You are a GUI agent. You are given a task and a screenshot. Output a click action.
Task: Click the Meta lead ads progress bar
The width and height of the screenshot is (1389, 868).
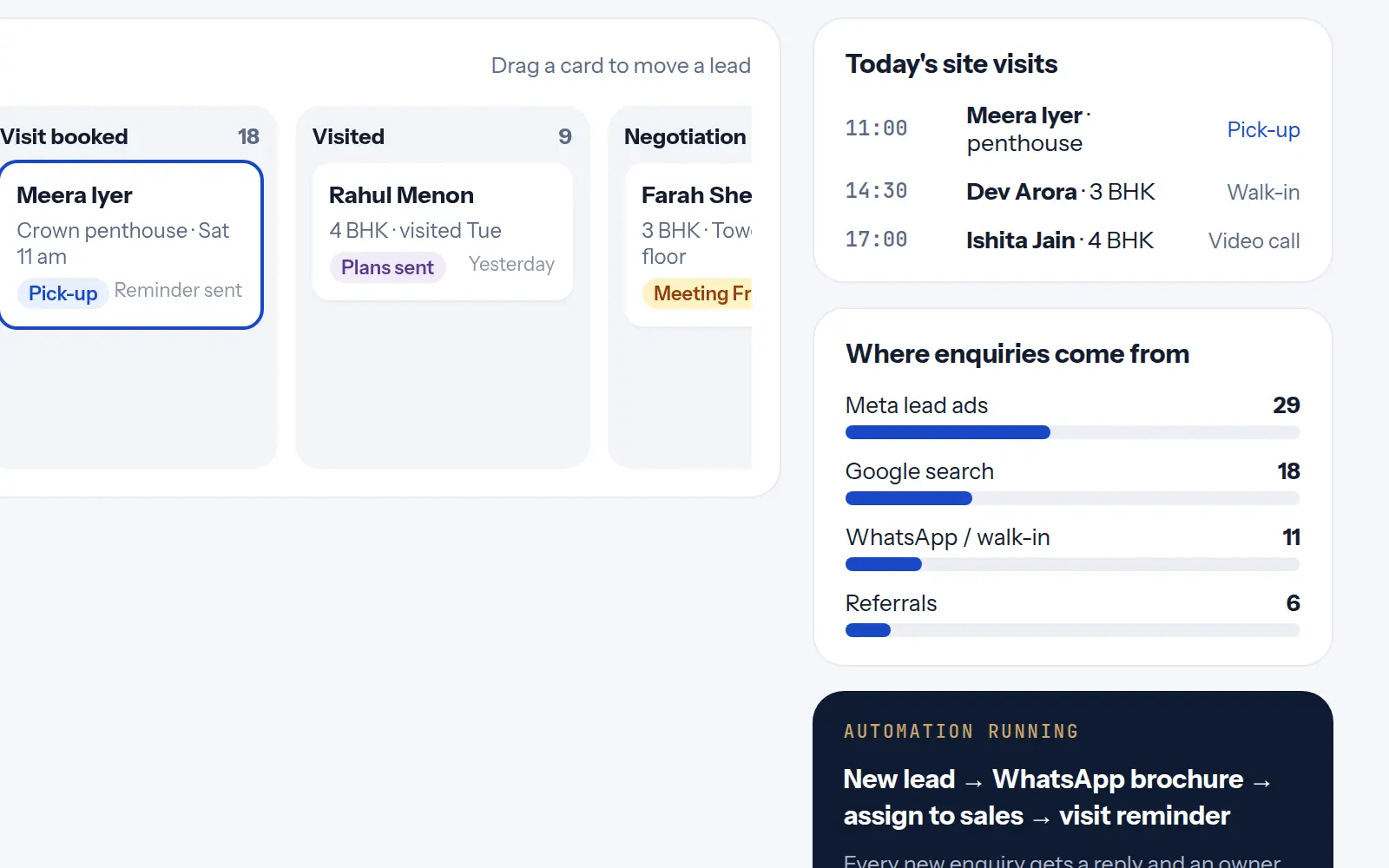point(1073,432)
